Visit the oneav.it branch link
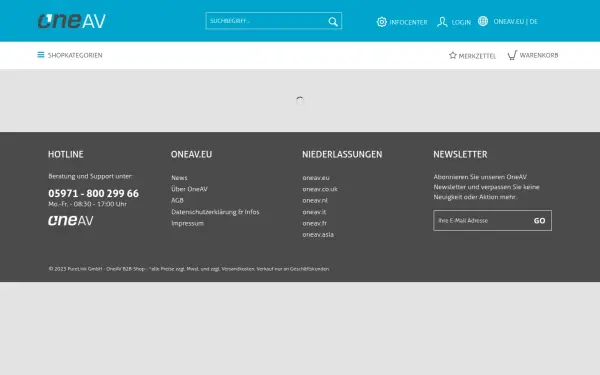600x375 pixels. click(314, 212)
